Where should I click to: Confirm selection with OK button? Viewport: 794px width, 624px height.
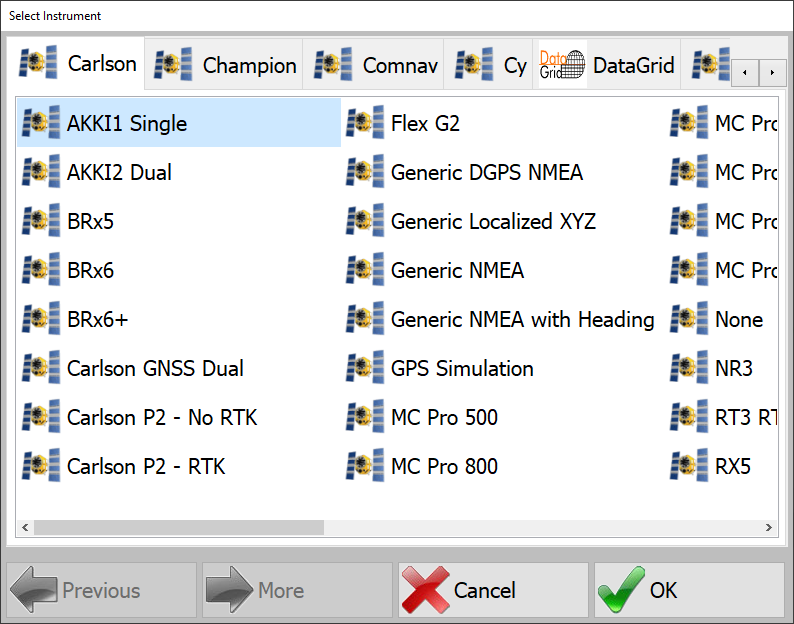[x=689, y=590]
